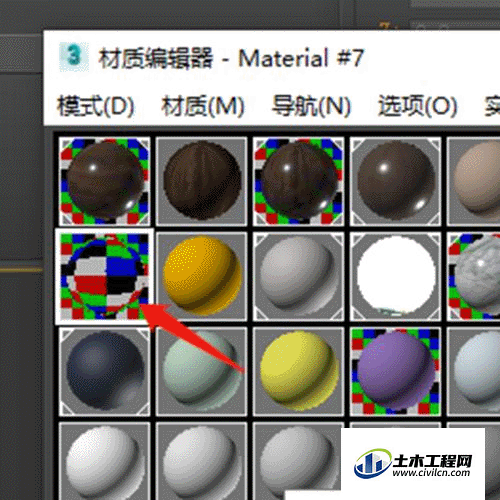
Task: Select the beige sphere sample slot in first row
Action: click(474, 181)
